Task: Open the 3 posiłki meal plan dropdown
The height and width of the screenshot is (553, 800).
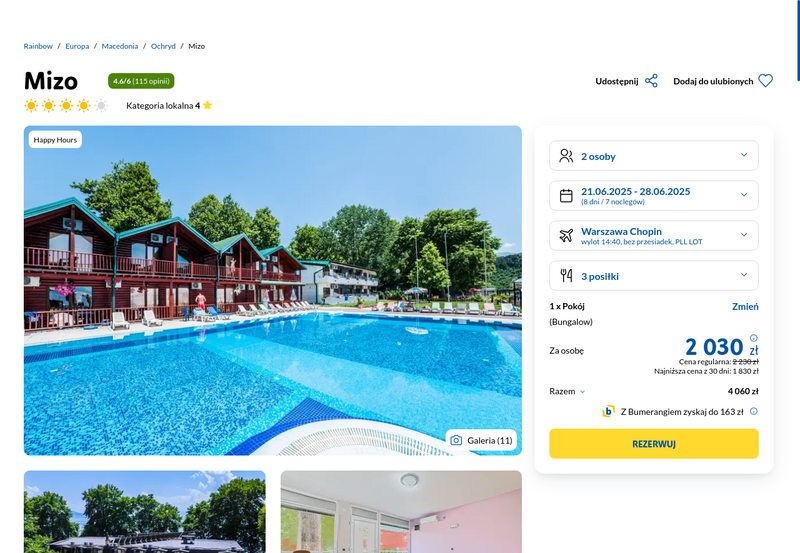Action: click(654, 275)
